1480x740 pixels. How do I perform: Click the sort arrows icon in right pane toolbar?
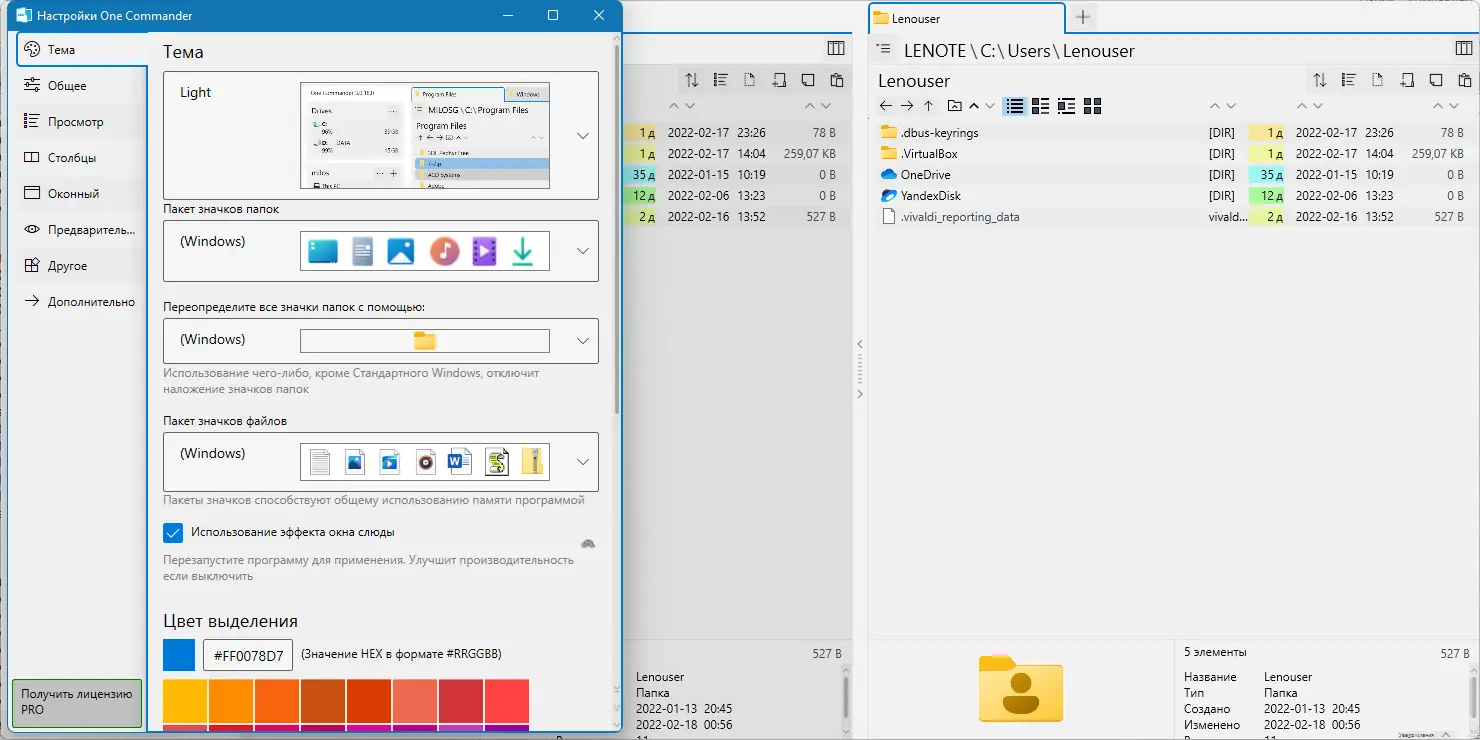coord(1320,80)
